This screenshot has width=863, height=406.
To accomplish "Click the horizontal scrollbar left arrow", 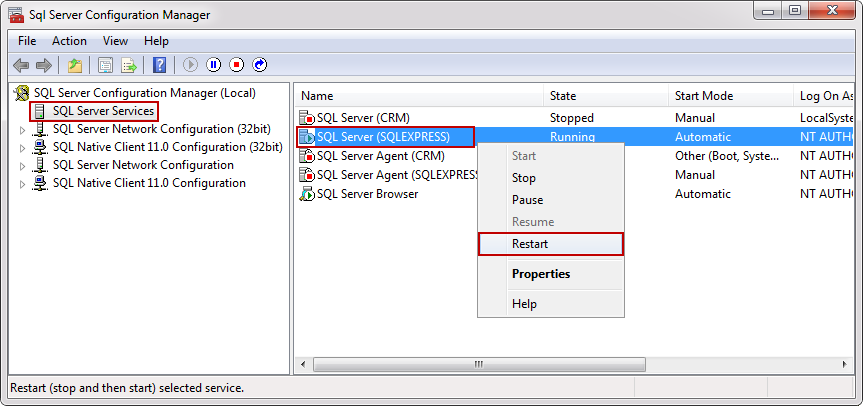I will pyautogui.click(x=303, y=364).
